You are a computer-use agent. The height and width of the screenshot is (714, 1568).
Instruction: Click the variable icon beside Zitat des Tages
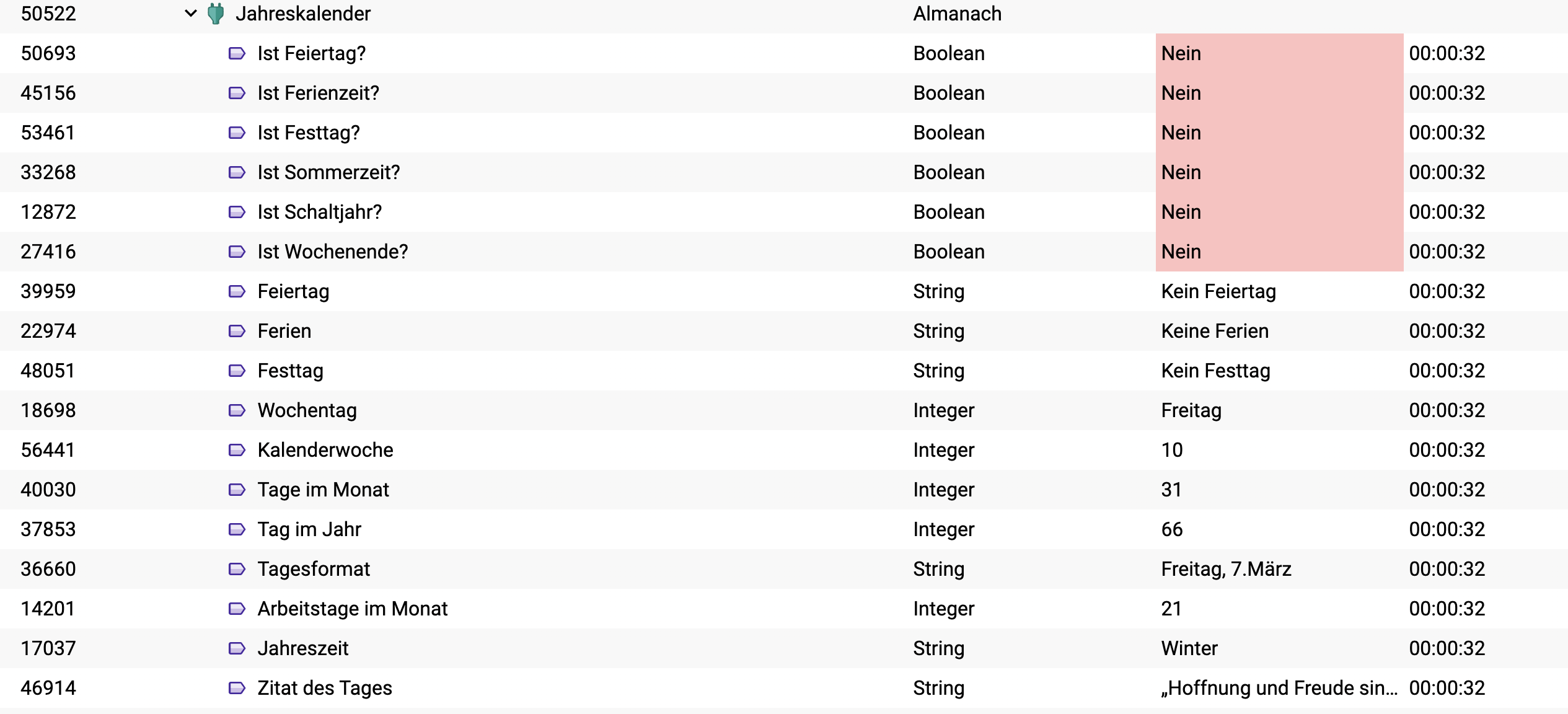237,688
